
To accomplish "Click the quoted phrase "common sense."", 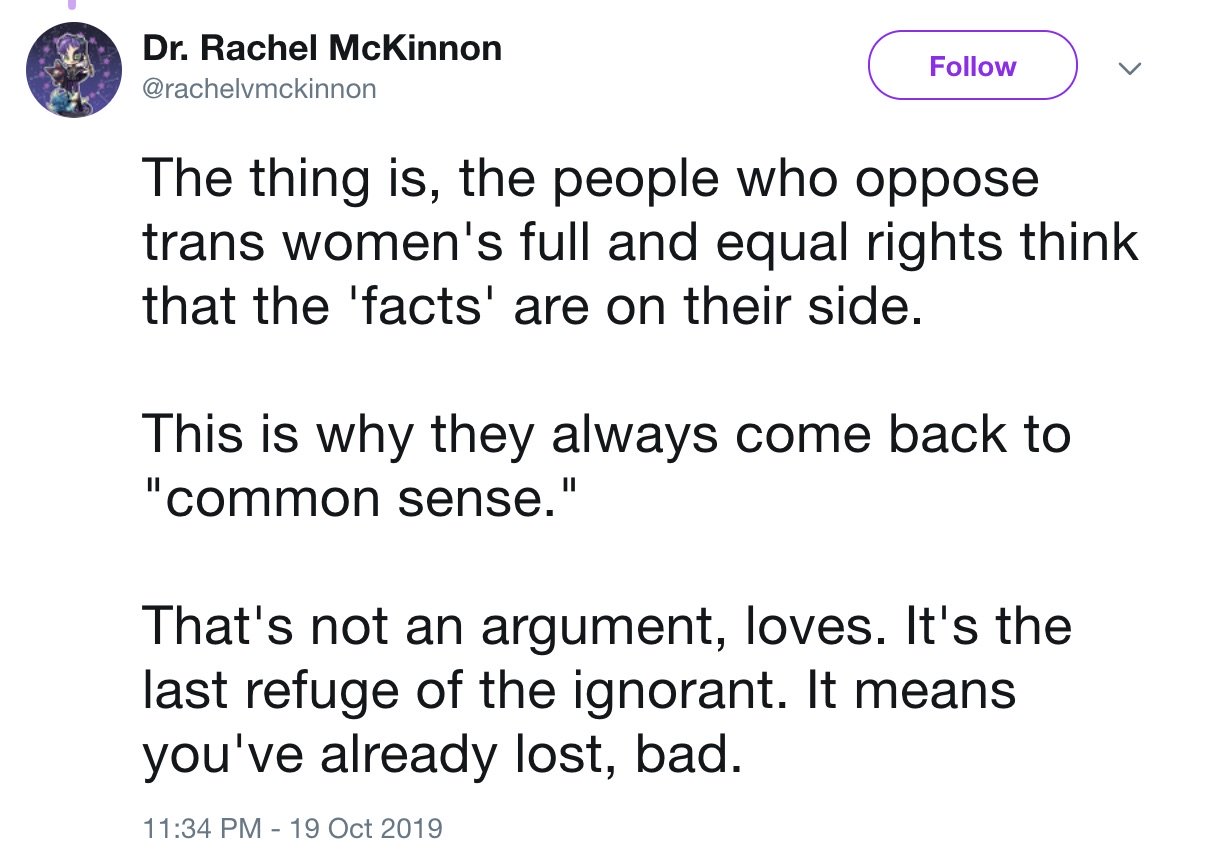I will tap(360, 498).
